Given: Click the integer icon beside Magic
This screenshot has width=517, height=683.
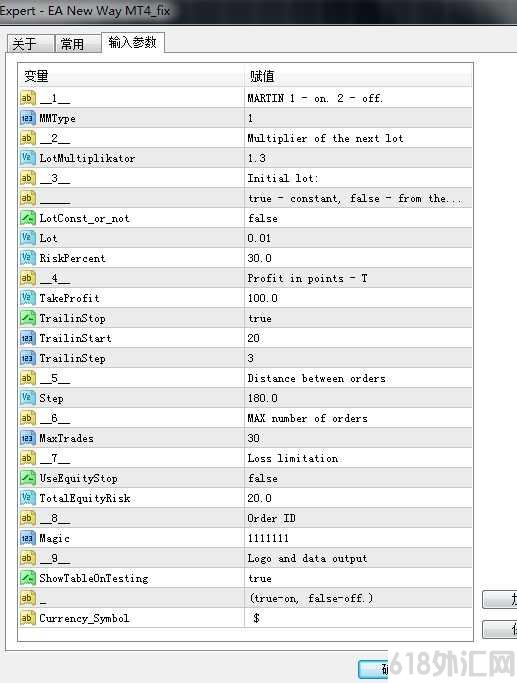Looking at the screenshot, I should click(x=27, y=538).
